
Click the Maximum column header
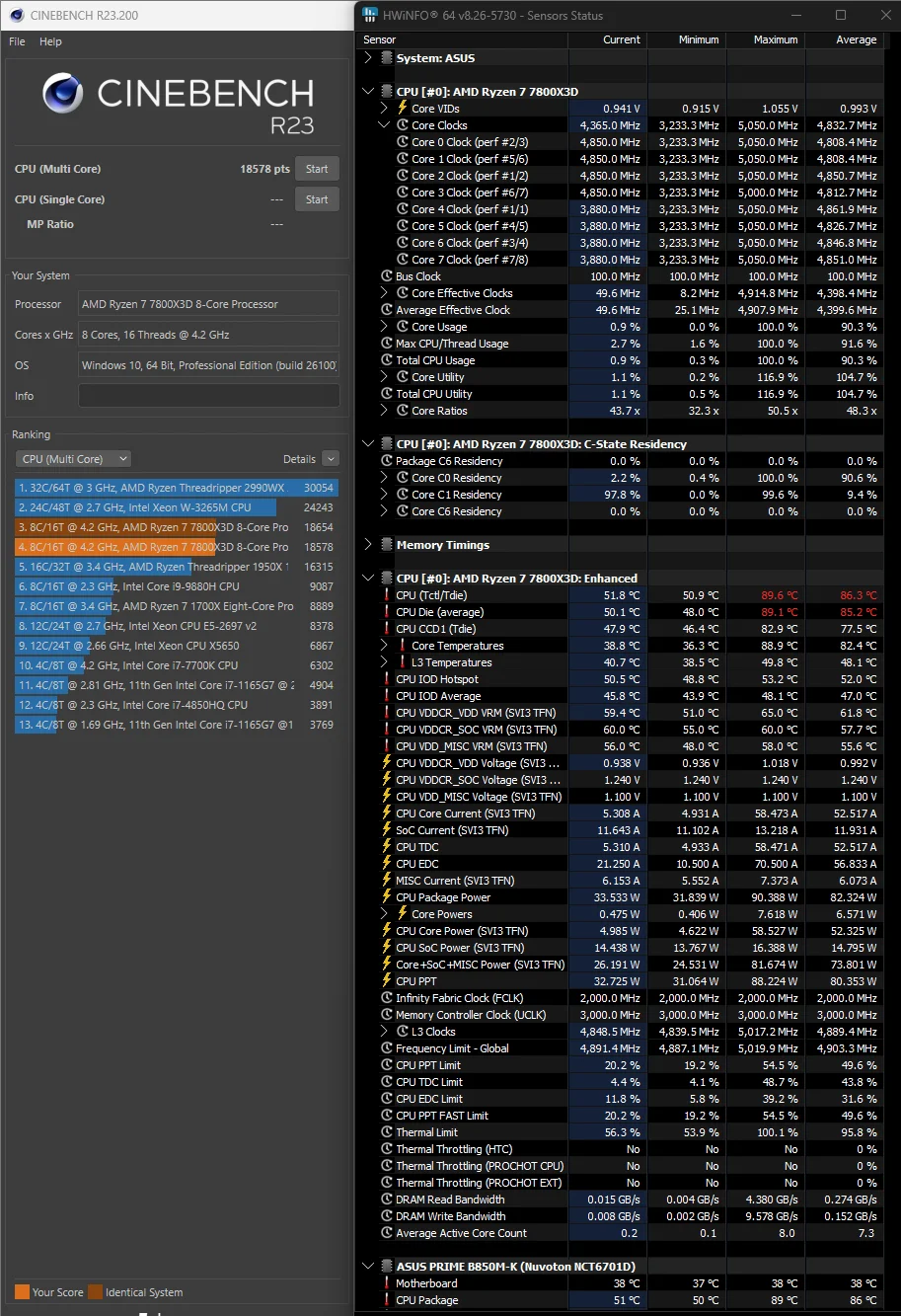(765, 39)
